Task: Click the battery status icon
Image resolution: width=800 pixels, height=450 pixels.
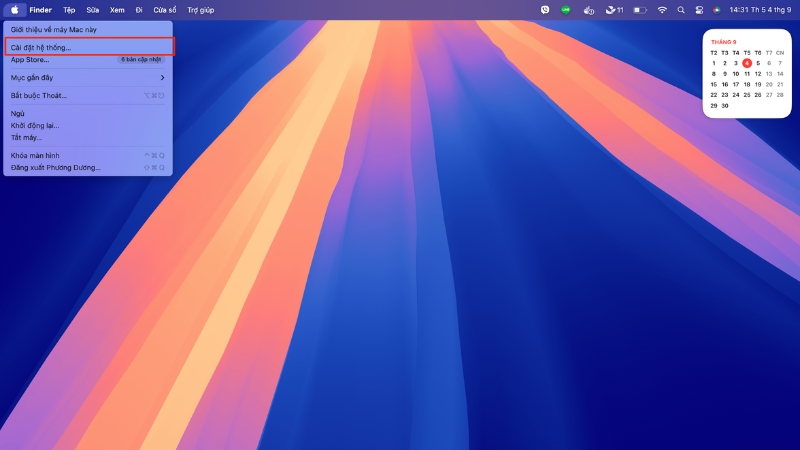Action: [x=638, y=9]
